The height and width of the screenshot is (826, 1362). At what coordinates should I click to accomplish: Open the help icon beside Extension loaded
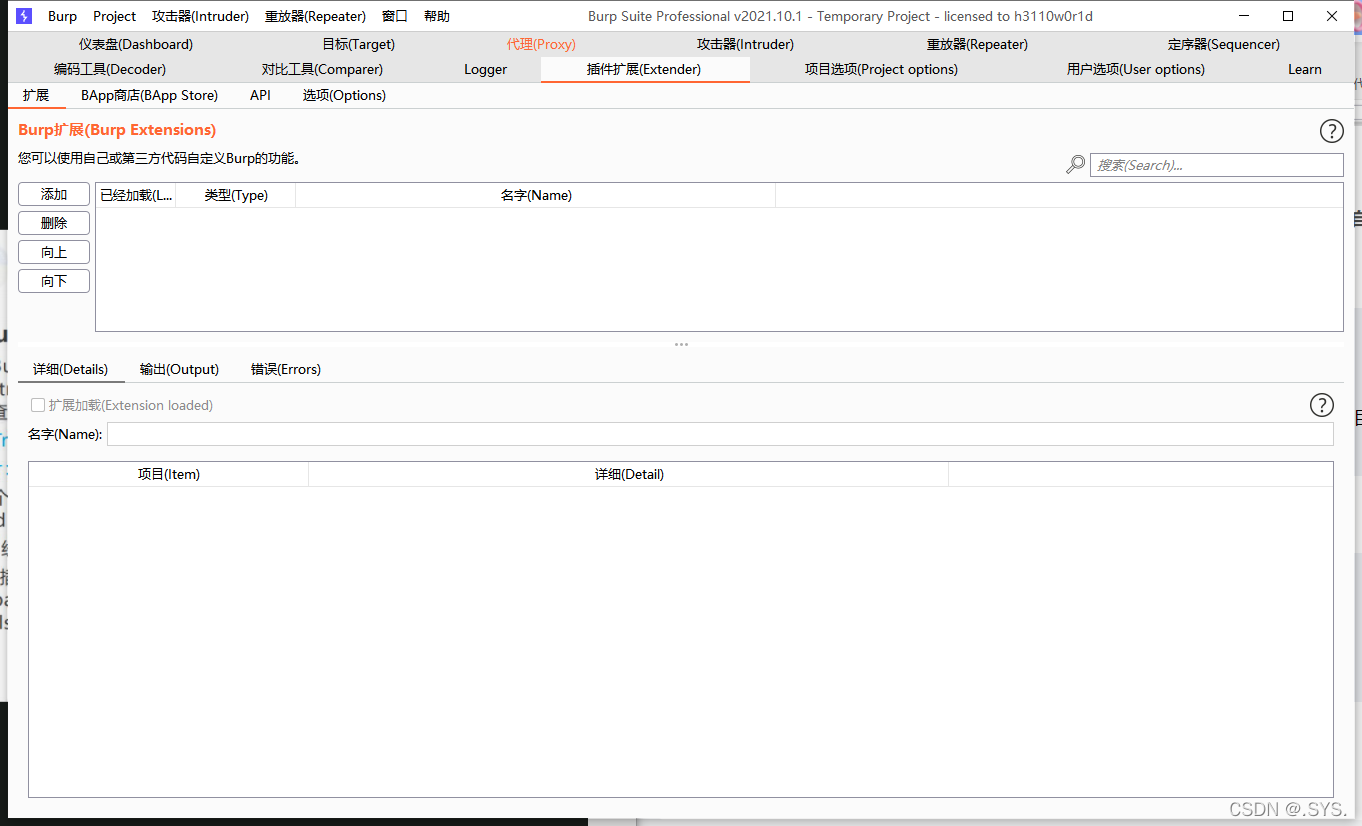click(x=1321, y=405)
